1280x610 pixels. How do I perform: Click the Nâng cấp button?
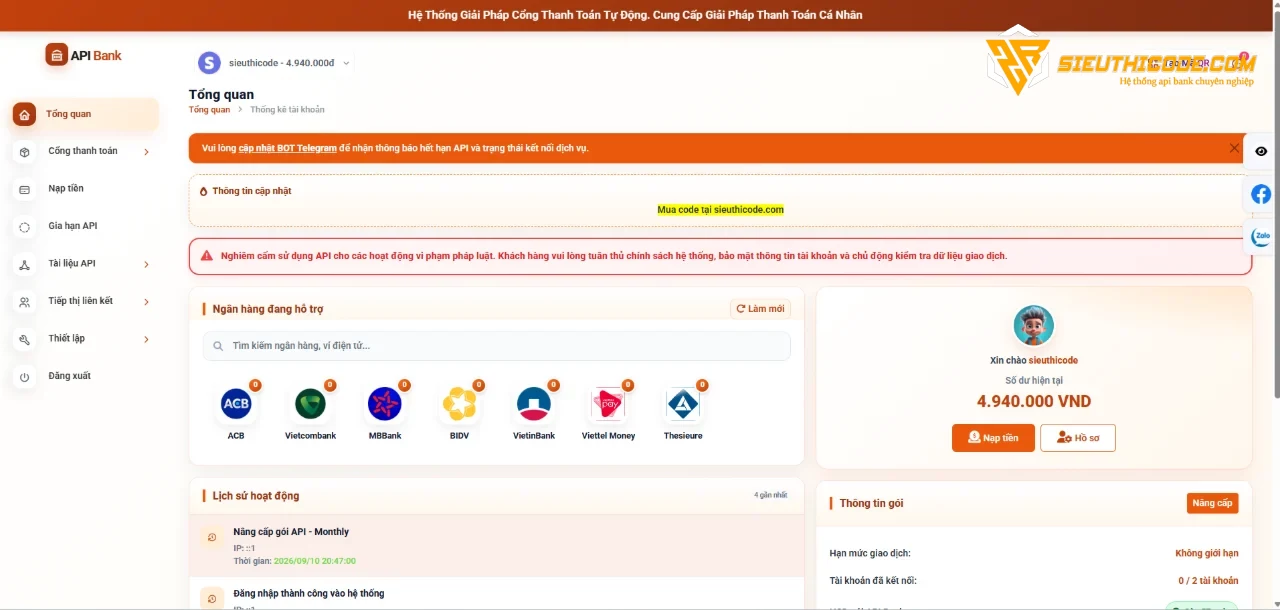[1212, 503]
